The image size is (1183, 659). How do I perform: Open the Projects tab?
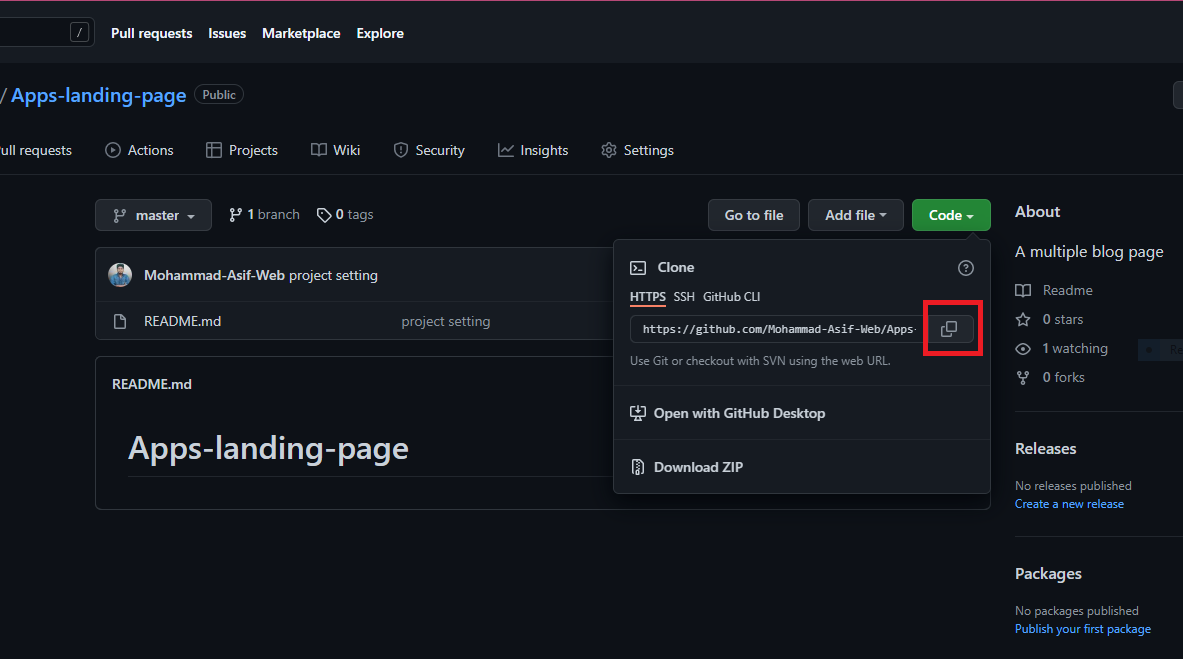242,150
